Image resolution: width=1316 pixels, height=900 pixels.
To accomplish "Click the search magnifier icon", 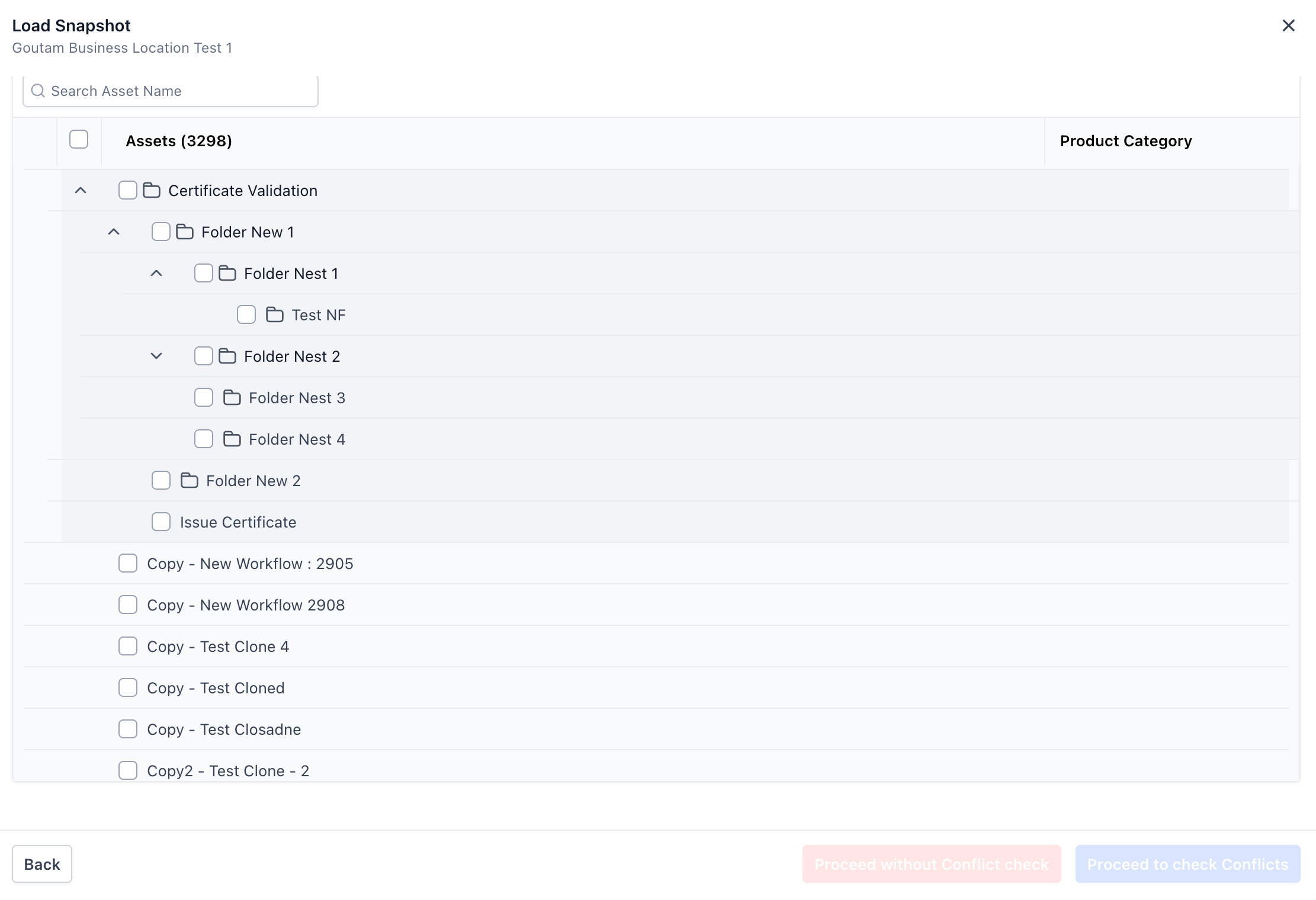I will pyautogui.click(x=38, y=90).
